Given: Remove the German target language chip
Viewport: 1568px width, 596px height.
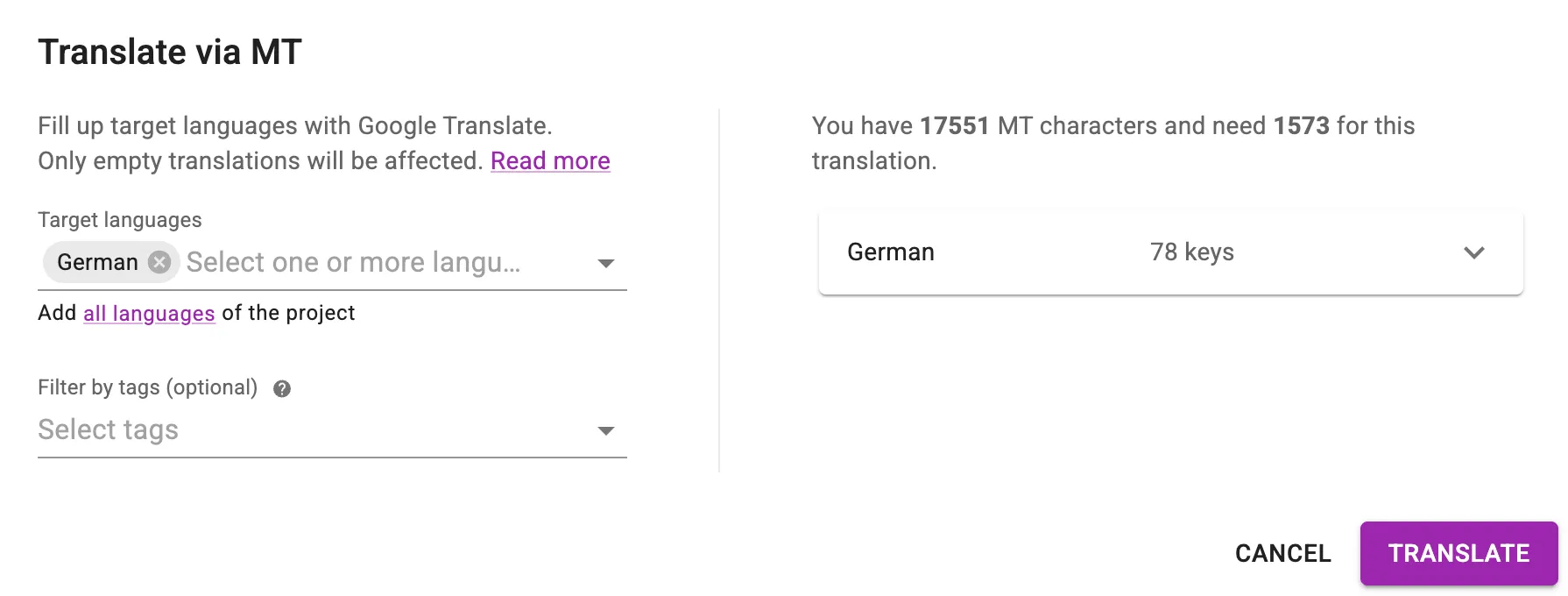Looking at the screenshot, I should click(159, 262).
